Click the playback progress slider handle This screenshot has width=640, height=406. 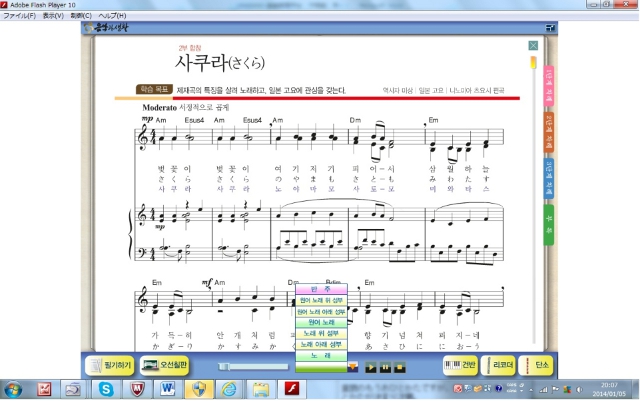[223, 366]
